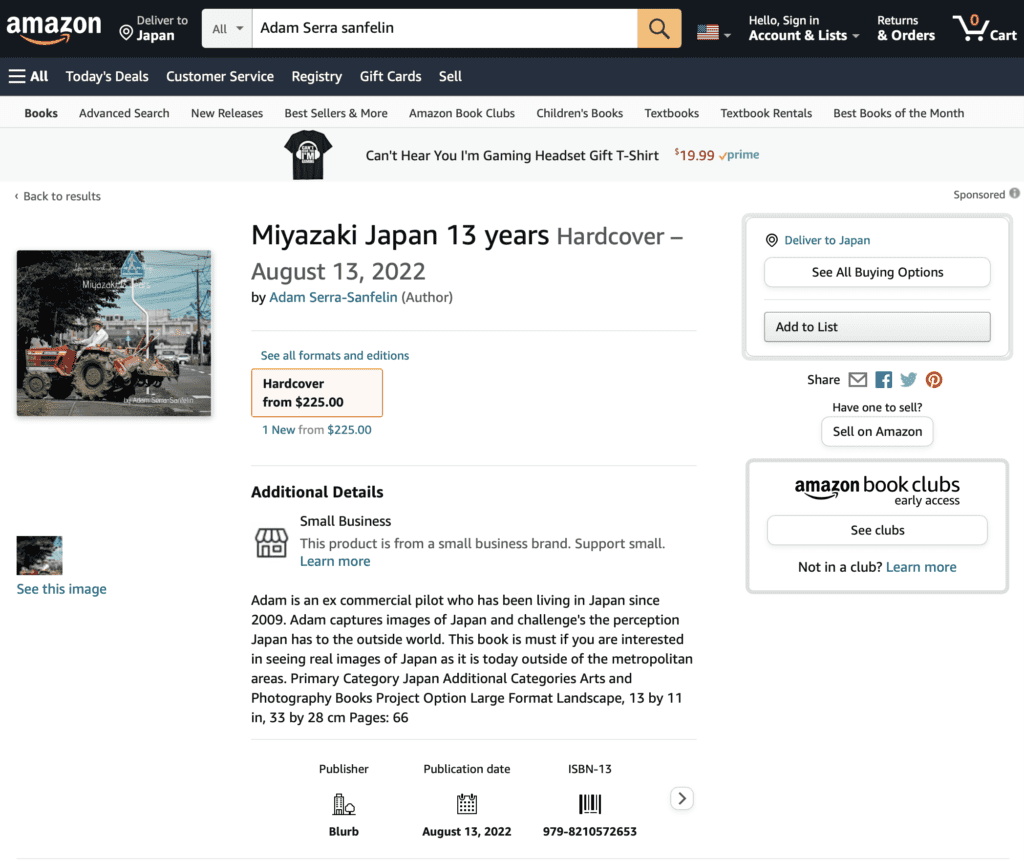
Task: Click the Publication date calendar icon
Action: [x=466, y=804]
